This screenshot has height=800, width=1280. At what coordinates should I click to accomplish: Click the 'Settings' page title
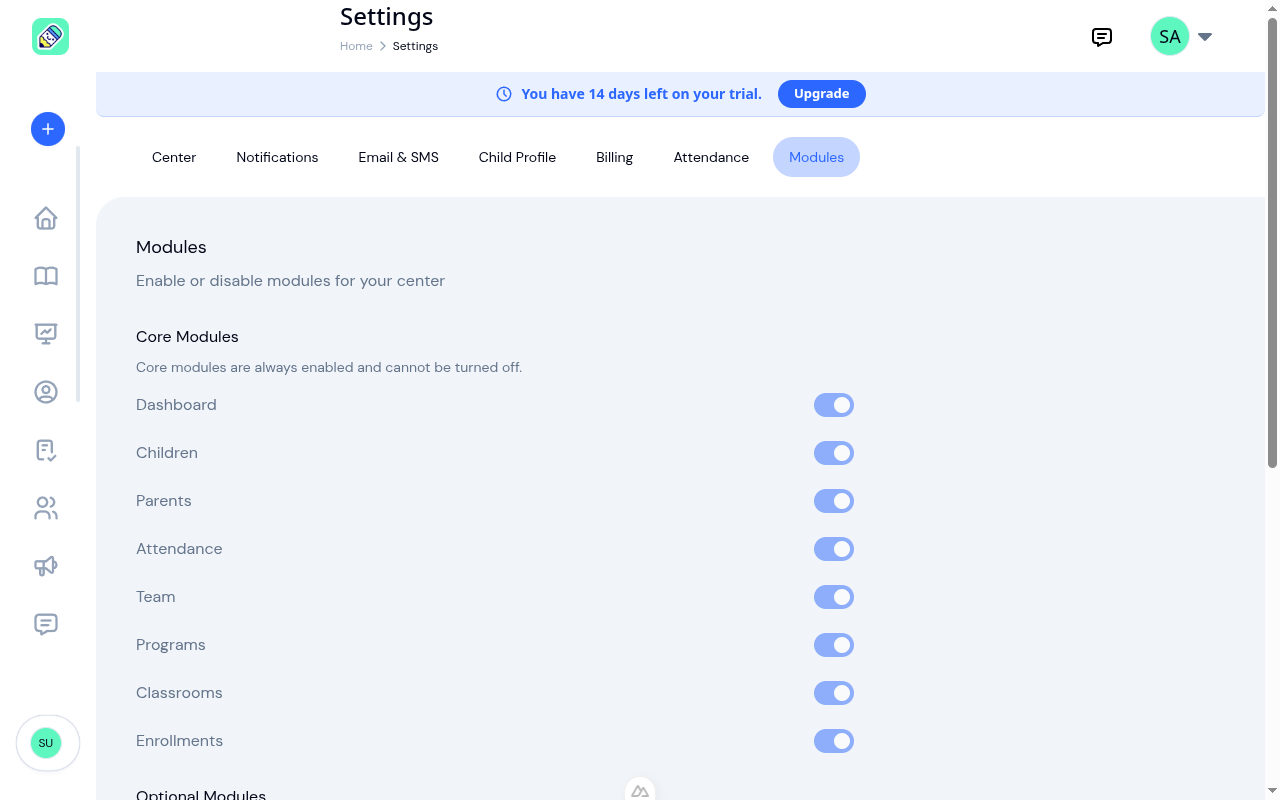point(387,17)
